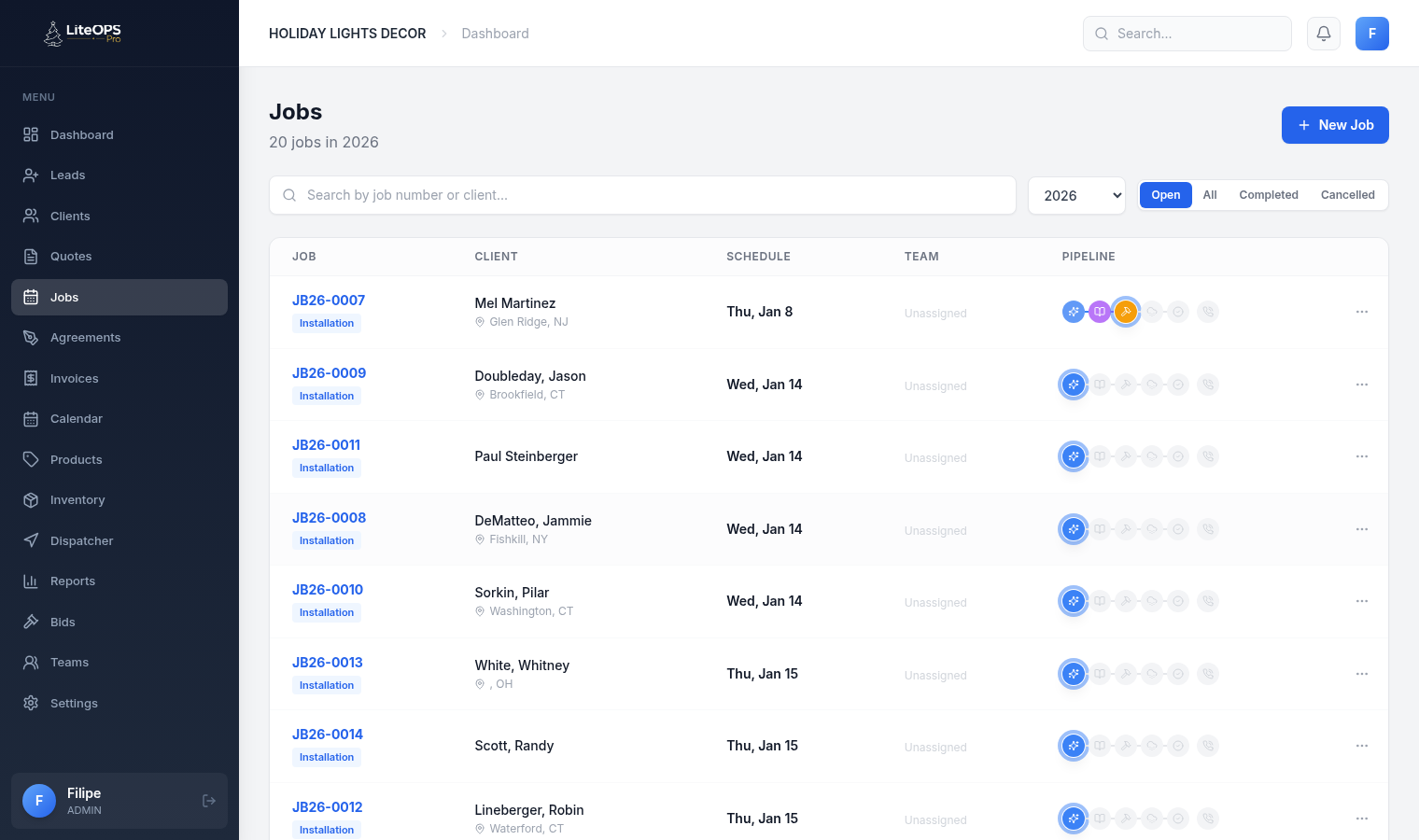The width and height of the screenshot is (1419, 840).
Task: Click the Schedule column header
Action: pos(758,257)
